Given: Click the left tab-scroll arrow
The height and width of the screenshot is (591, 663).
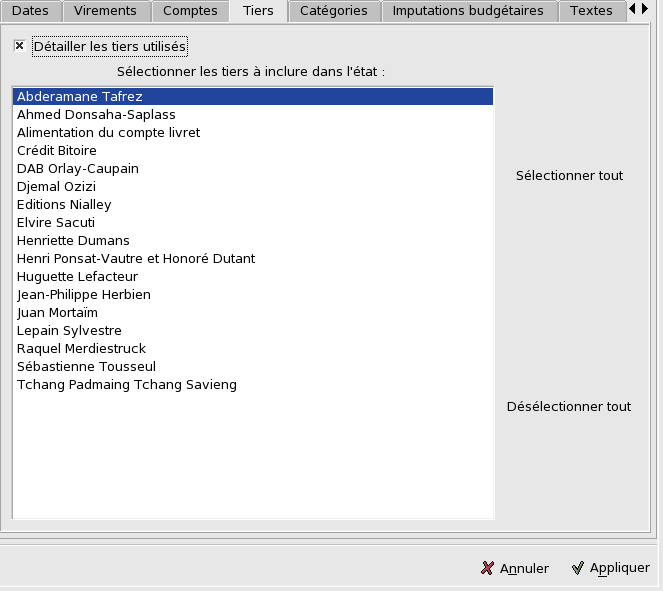Looking at the screenshot, I should click(x=632, y=8).
